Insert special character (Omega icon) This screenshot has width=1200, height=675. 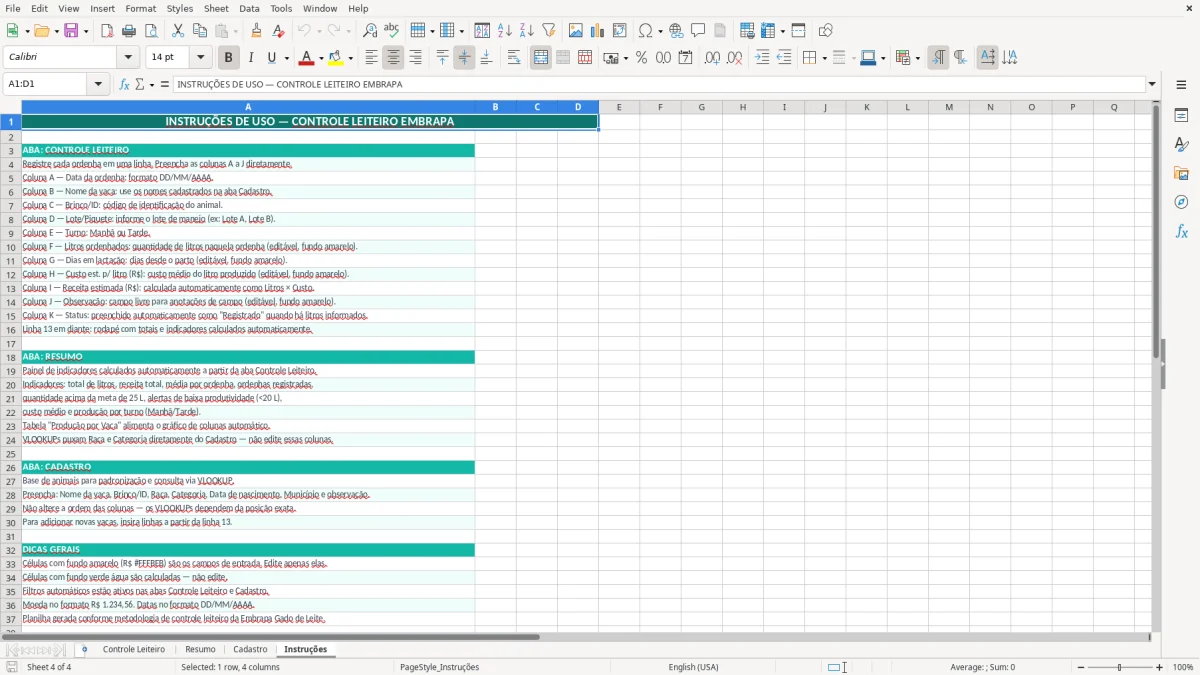click(645, 31)
